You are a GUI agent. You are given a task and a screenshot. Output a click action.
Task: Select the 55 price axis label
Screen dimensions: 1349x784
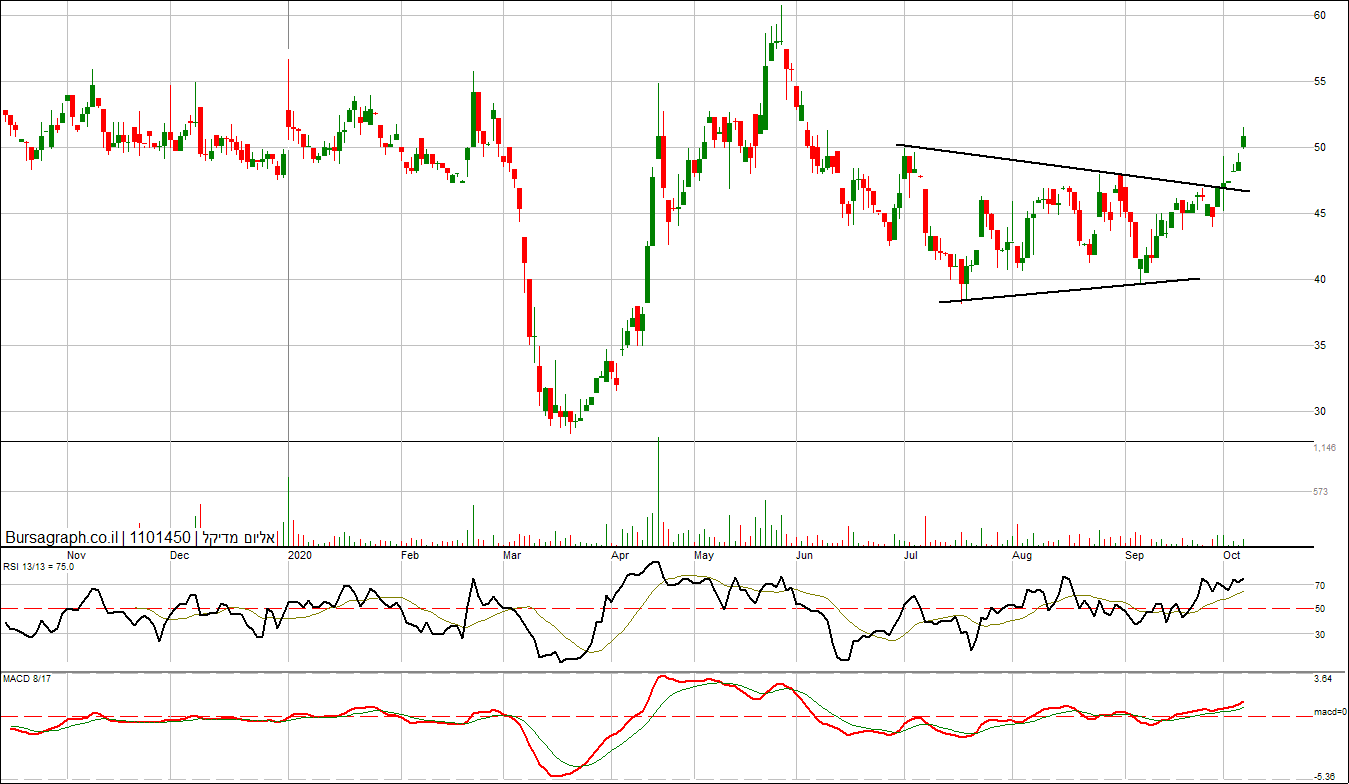pyautogui.click(x=1320, y=81)
